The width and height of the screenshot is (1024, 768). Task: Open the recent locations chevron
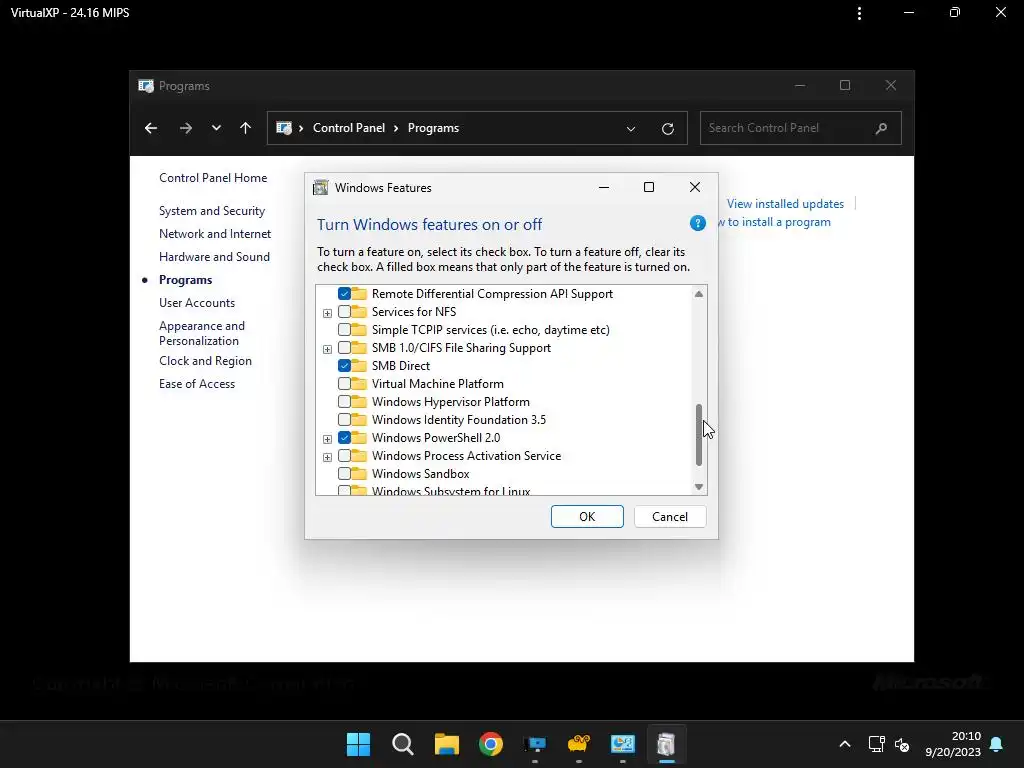tap(216, 128)
